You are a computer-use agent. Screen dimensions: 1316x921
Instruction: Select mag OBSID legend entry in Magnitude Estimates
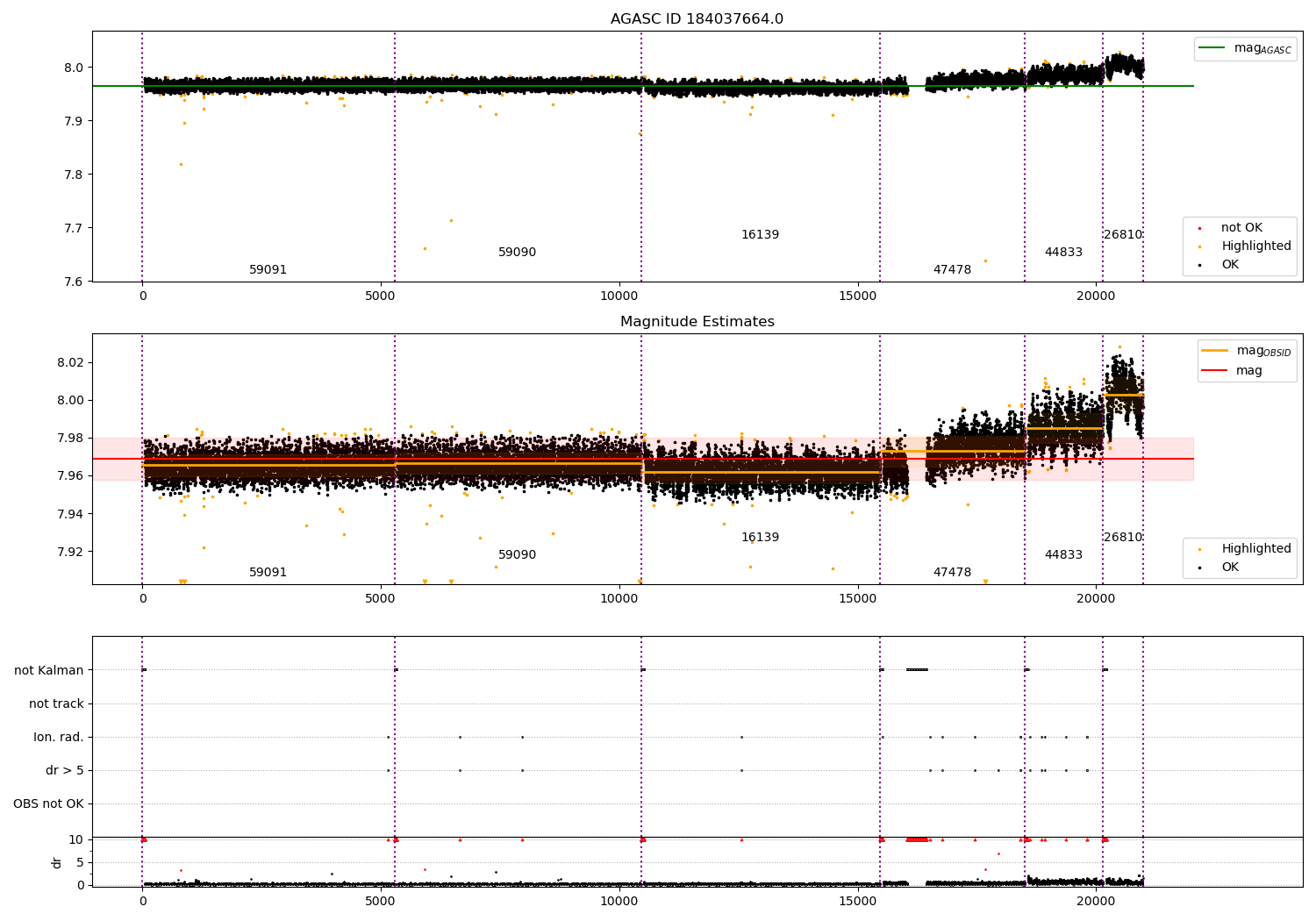1247,351
